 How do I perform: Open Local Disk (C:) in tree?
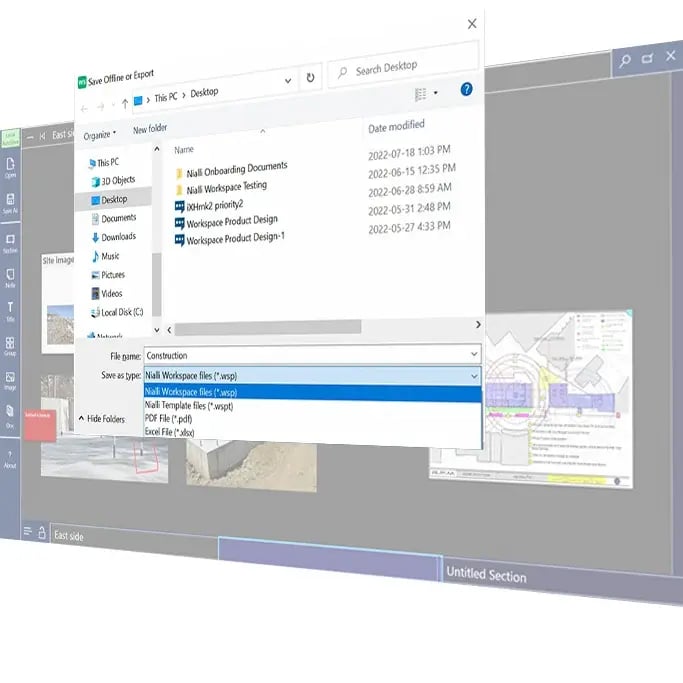pos(117,312)
